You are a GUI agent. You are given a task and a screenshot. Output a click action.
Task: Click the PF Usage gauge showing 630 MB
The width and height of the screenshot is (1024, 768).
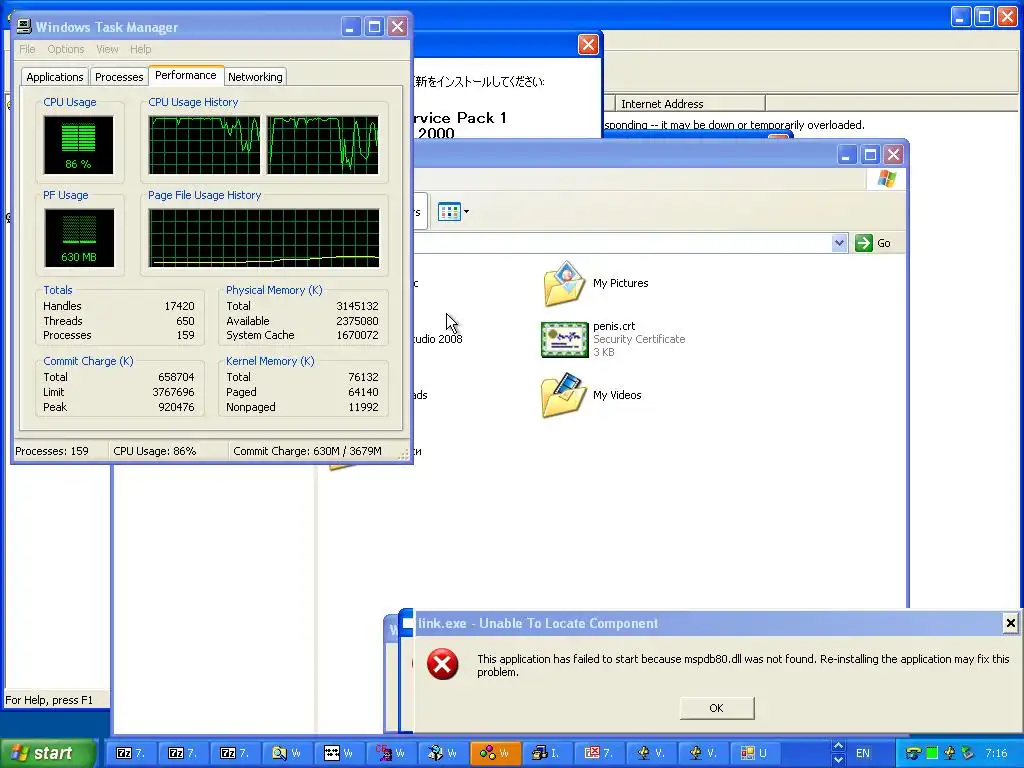(79, 238)
